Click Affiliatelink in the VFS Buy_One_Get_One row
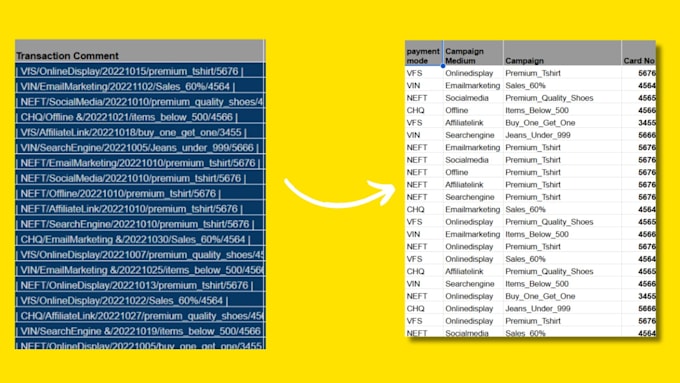The width and height of the screenshot is (680, 383). (x=464, y=123)
